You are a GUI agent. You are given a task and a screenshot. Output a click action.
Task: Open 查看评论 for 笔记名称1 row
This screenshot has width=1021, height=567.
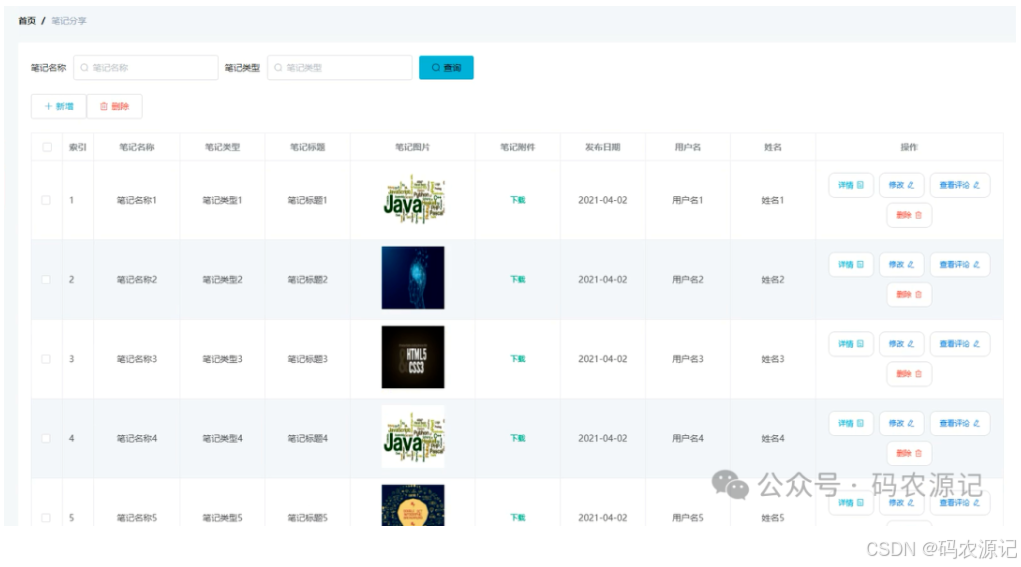[x=960, y=185]
